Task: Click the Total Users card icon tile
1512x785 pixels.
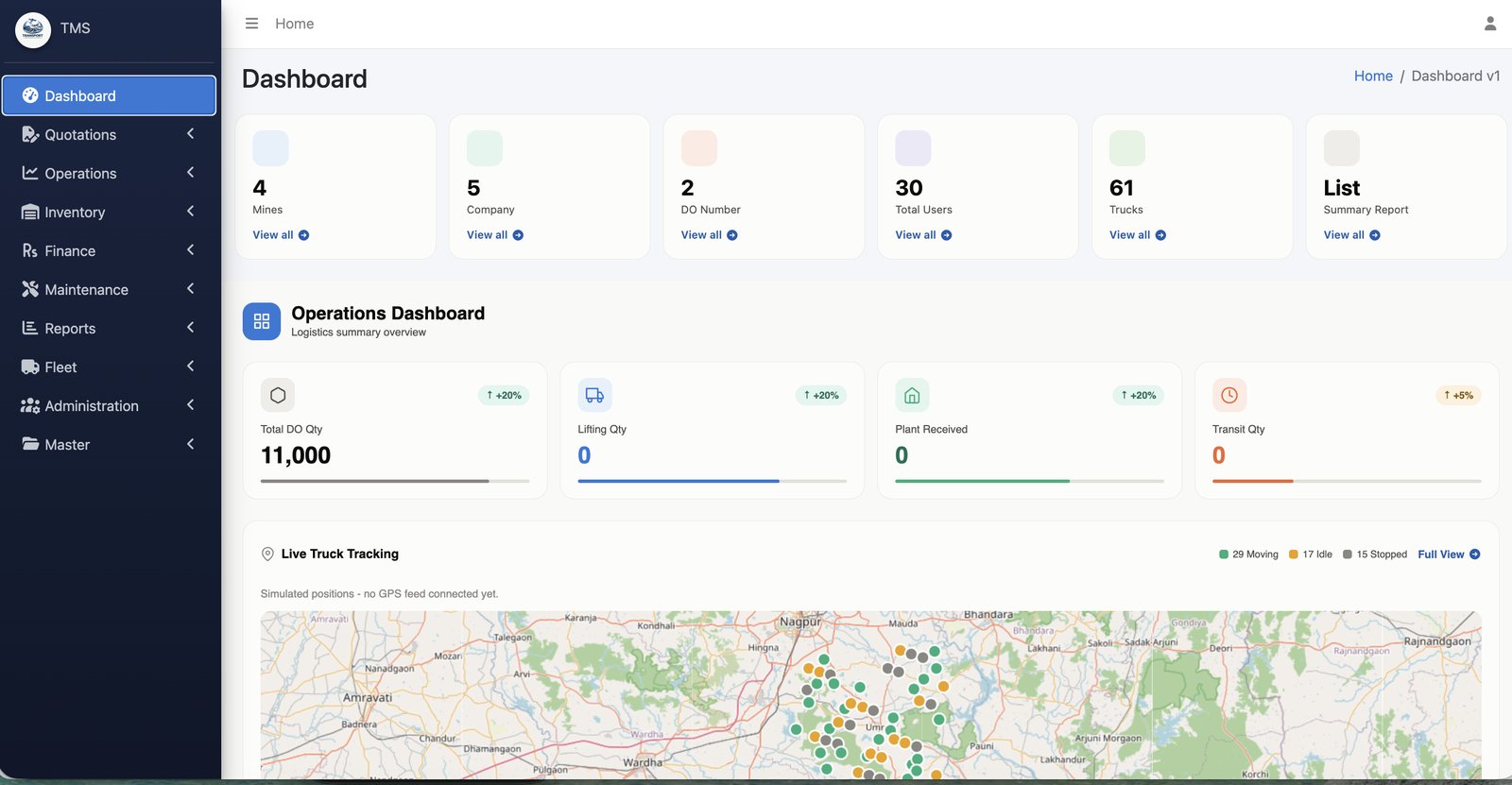Action: point(913,148)
